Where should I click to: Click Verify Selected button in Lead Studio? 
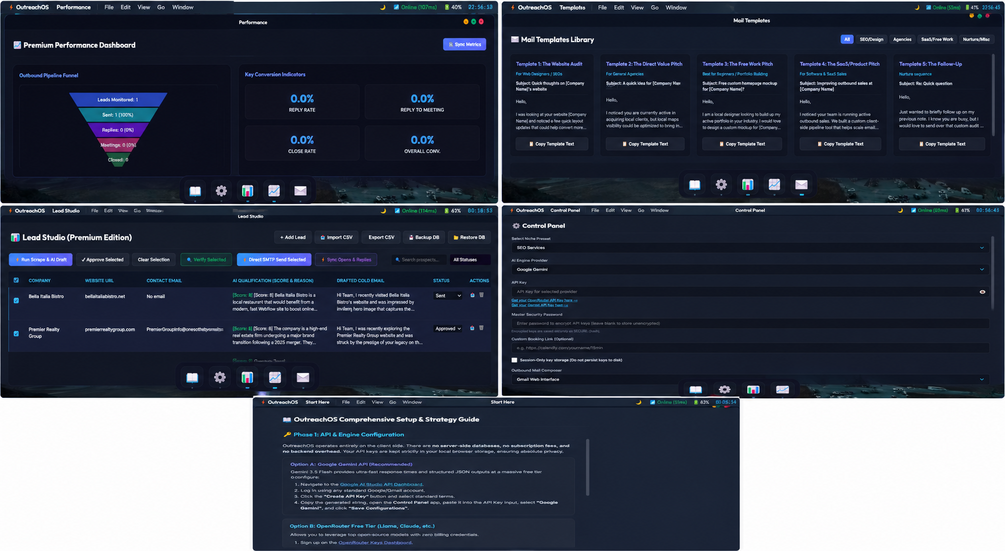tap(206, 259)
